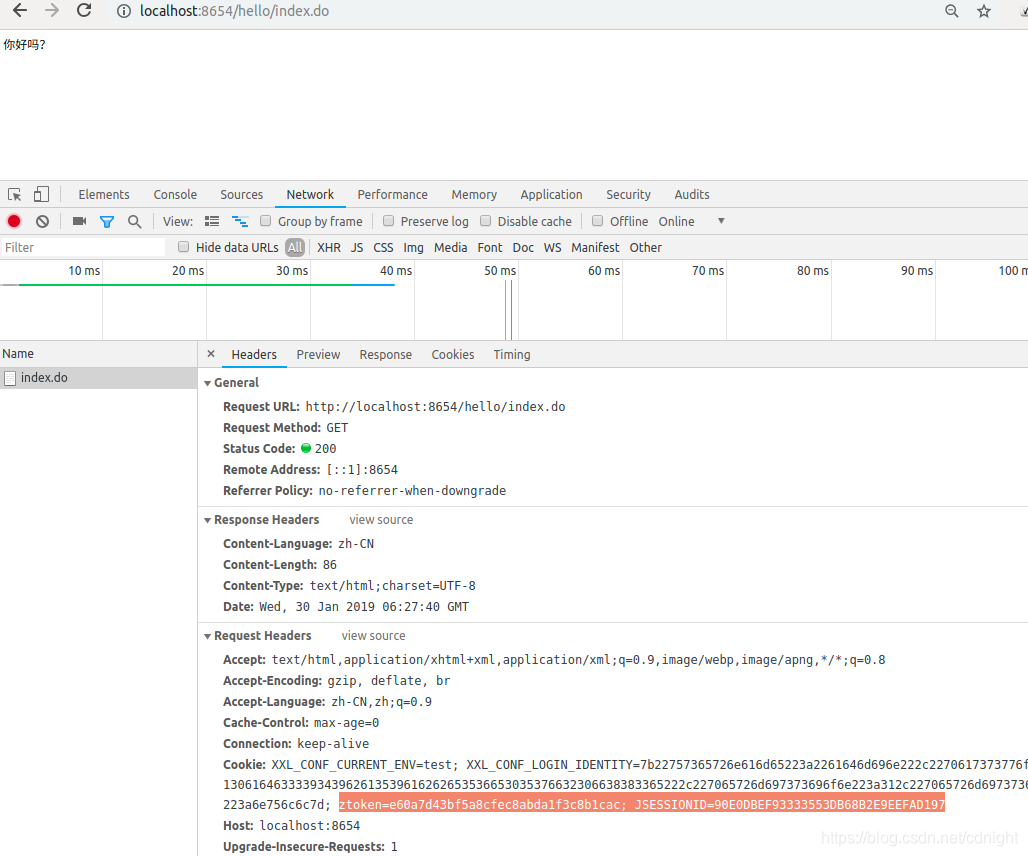Screen dimensions: 1028x856
Task: Open the Timing detail tab
Action: [511, 355]
